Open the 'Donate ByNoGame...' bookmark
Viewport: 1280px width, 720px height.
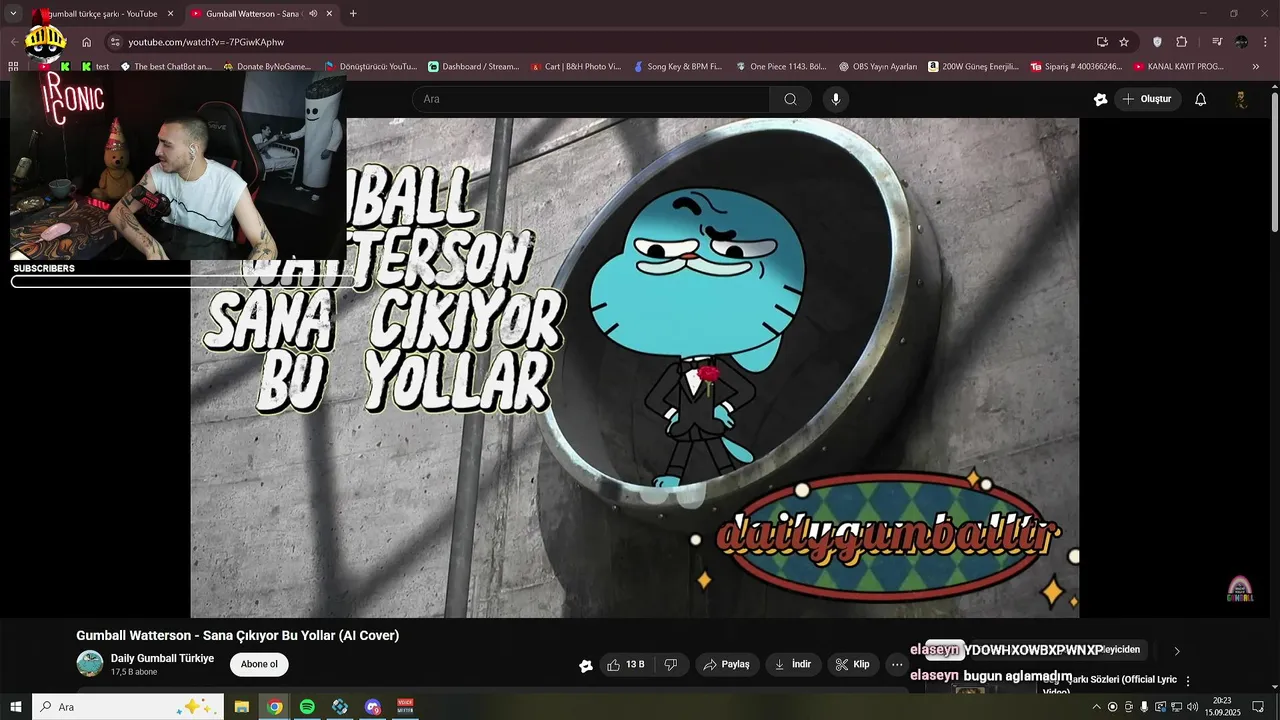pos(267,67)
